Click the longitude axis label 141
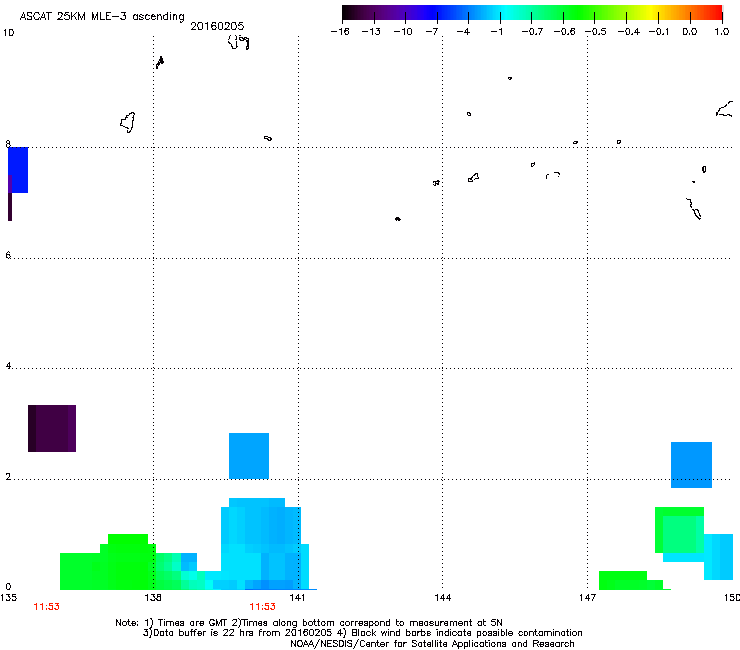Screen dimensions: 740x650 (x=297, y=598)
